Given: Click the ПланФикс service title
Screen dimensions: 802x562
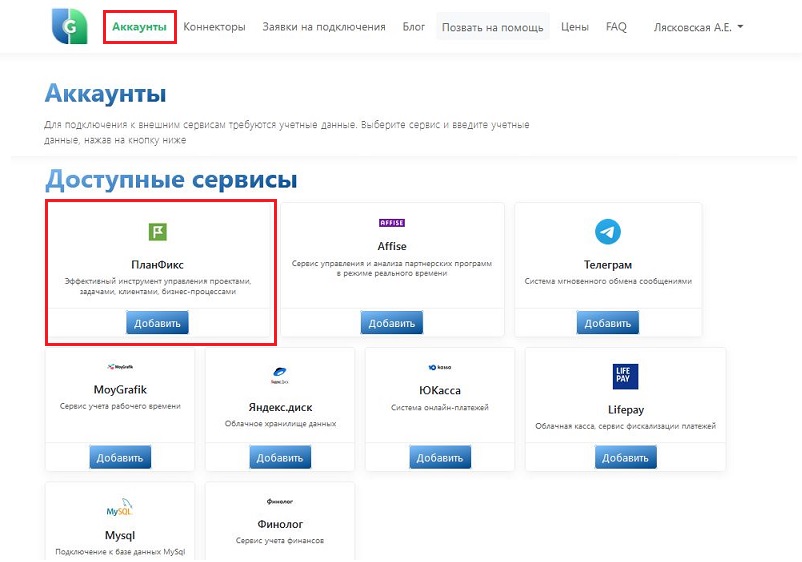Looking at the screenshot, I should click(x=158, y=265).
